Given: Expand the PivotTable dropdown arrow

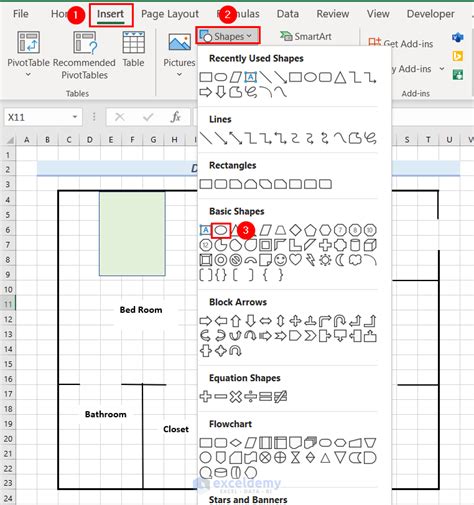Looking at the screenshot, I should click(28, 75).
